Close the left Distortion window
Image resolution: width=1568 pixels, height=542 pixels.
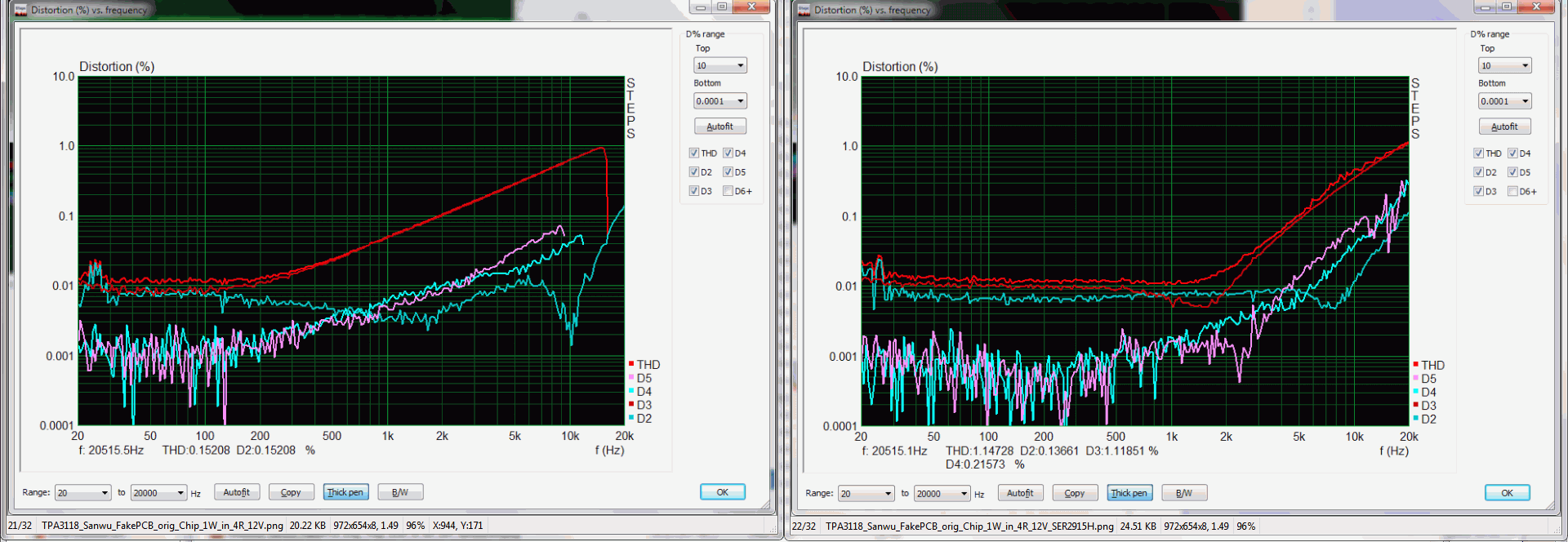click(x=751, y=7)
